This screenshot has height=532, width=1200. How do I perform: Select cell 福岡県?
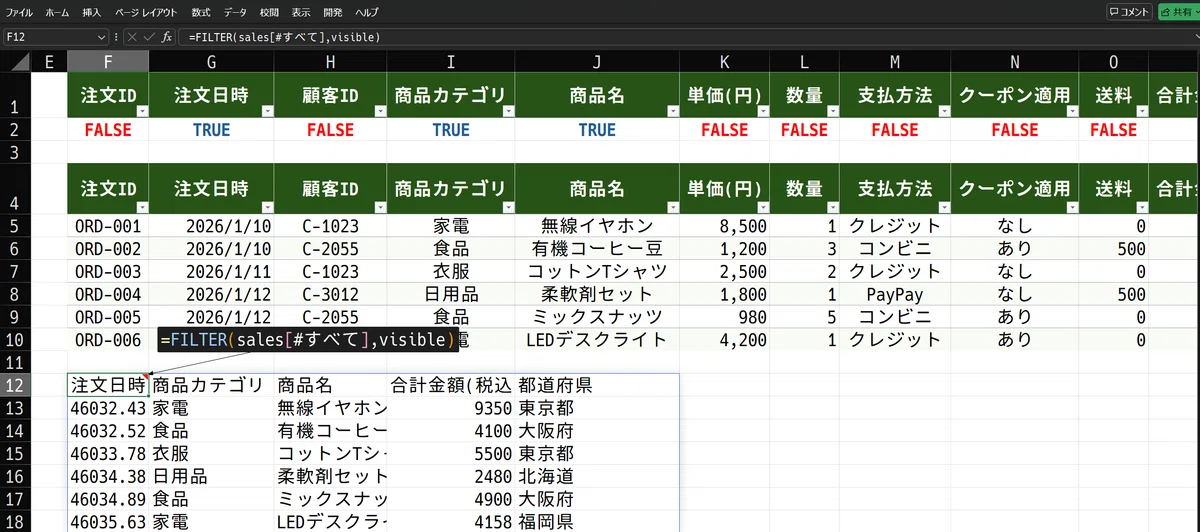click(597, 521)
